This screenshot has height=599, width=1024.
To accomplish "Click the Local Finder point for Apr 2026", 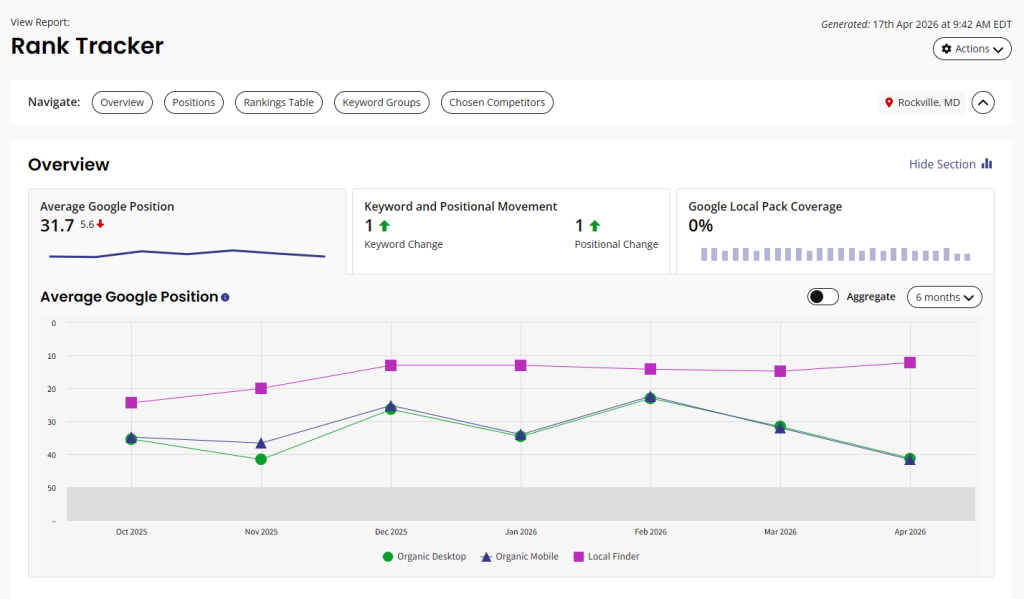I will point(910,363).
